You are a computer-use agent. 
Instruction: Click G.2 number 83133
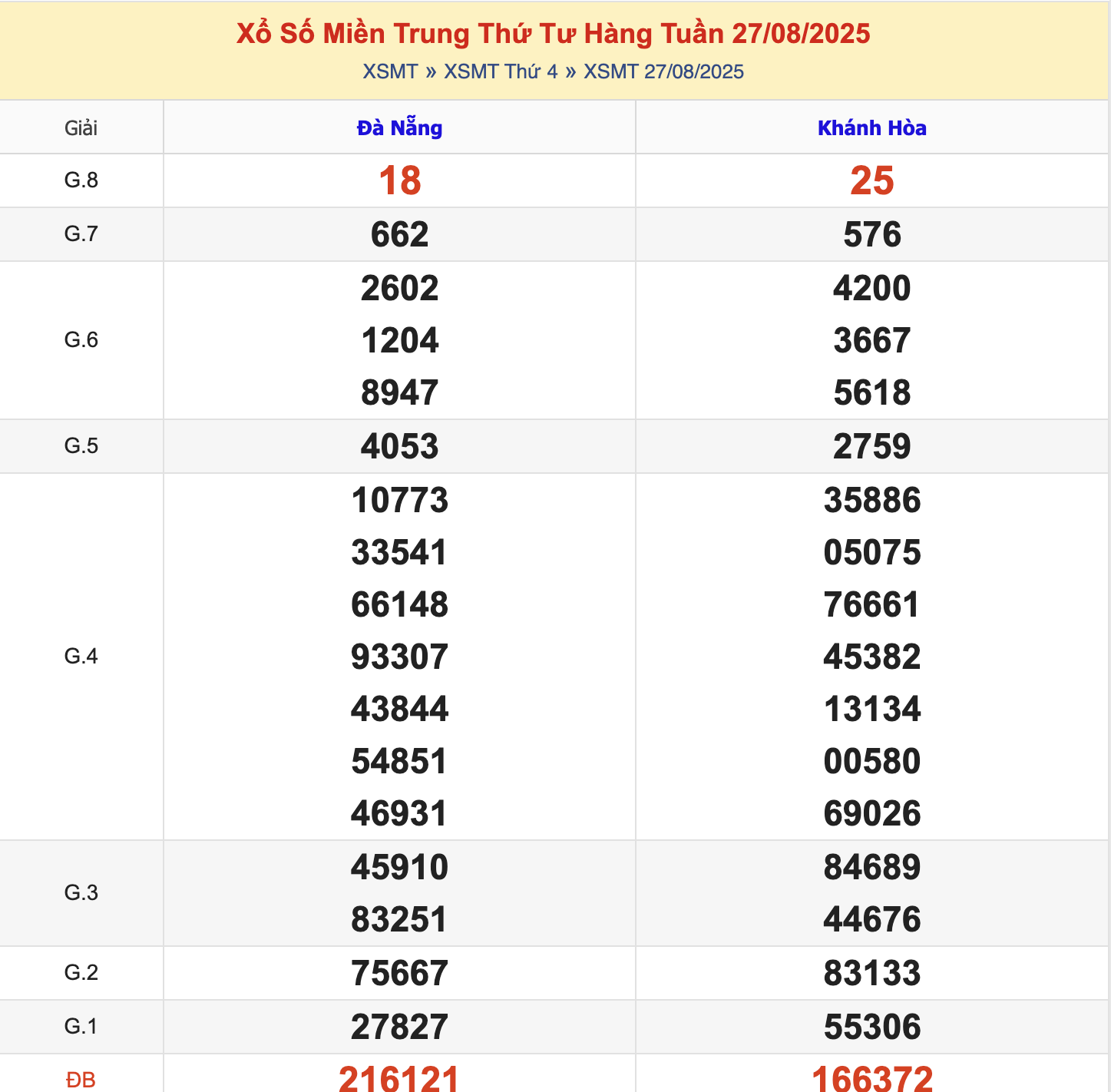[872, 974]
